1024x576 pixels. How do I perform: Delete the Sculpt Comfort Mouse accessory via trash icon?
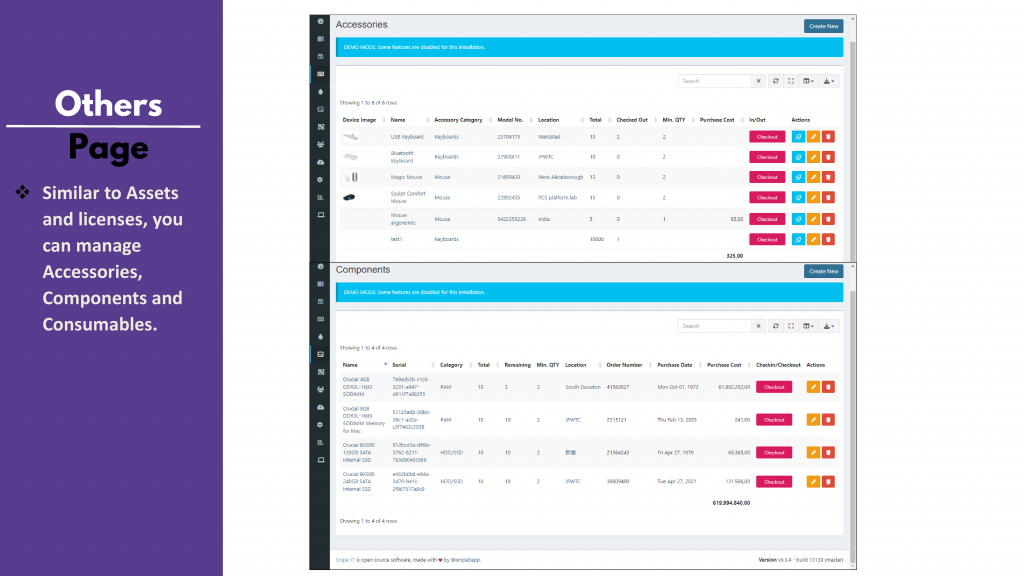coord(828,198)
